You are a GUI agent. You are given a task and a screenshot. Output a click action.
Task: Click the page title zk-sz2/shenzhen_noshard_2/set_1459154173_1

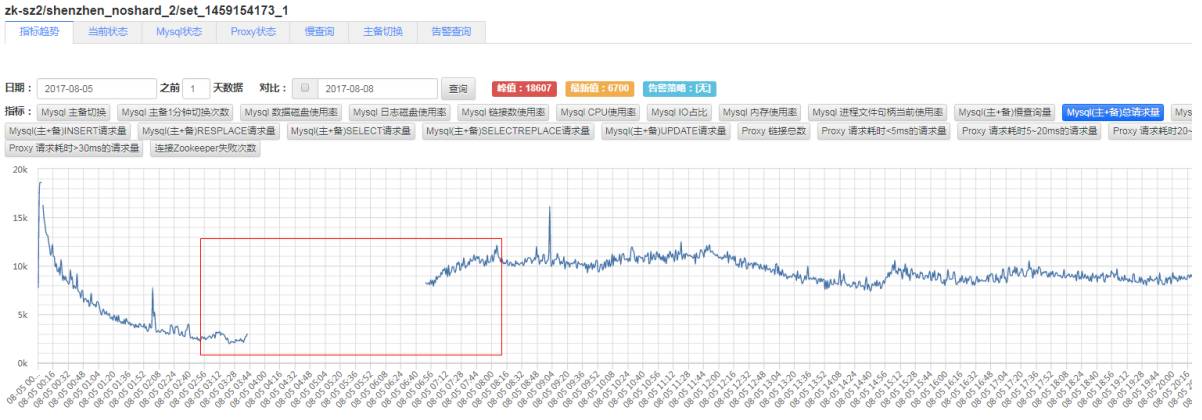(147, 9)
